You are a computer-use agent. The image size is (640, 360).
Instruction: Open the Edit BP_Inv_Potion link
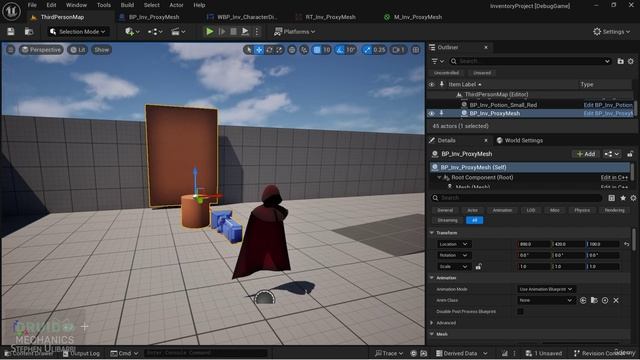coord(608,105)
